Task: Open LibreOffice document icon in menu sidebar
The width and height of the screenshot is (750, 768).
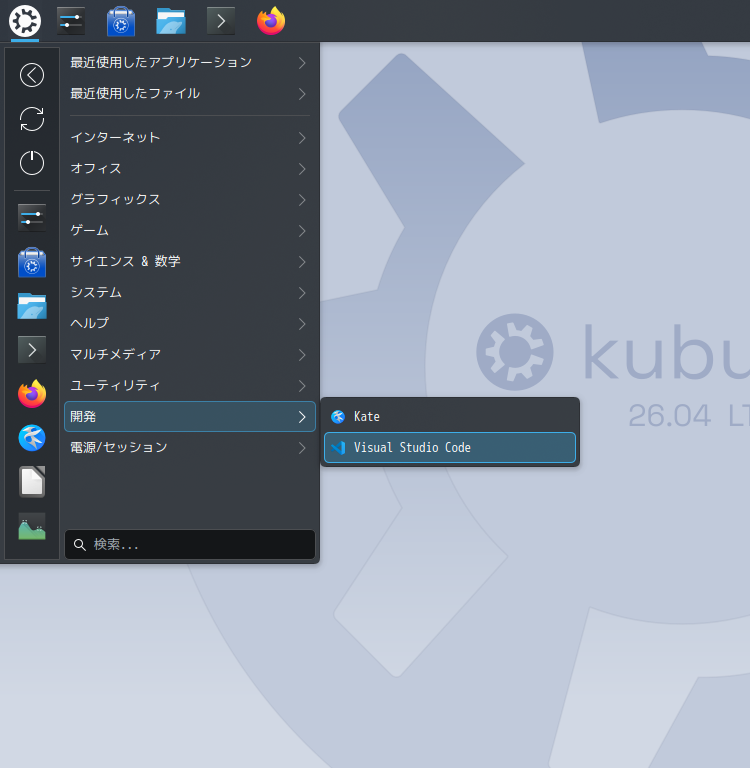Action: (x=32, y=481)
